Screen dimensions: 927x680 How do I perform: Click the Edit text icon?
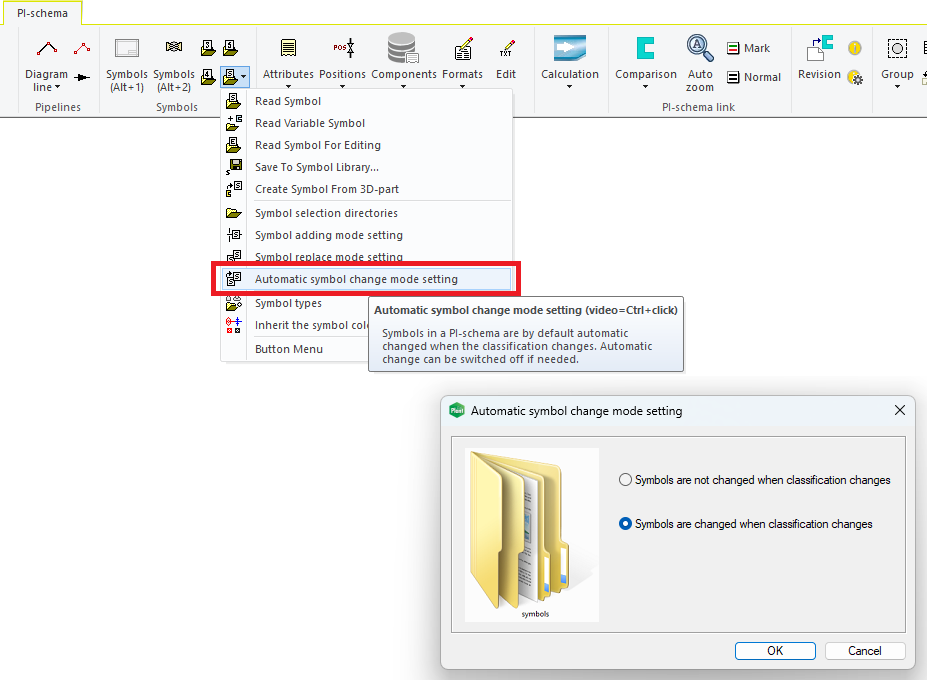(506, 48)
